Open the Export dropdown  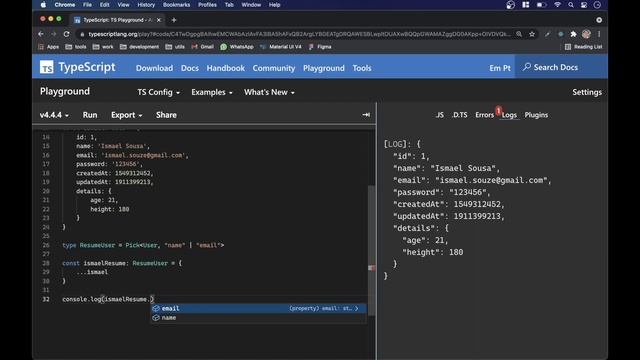127,115
